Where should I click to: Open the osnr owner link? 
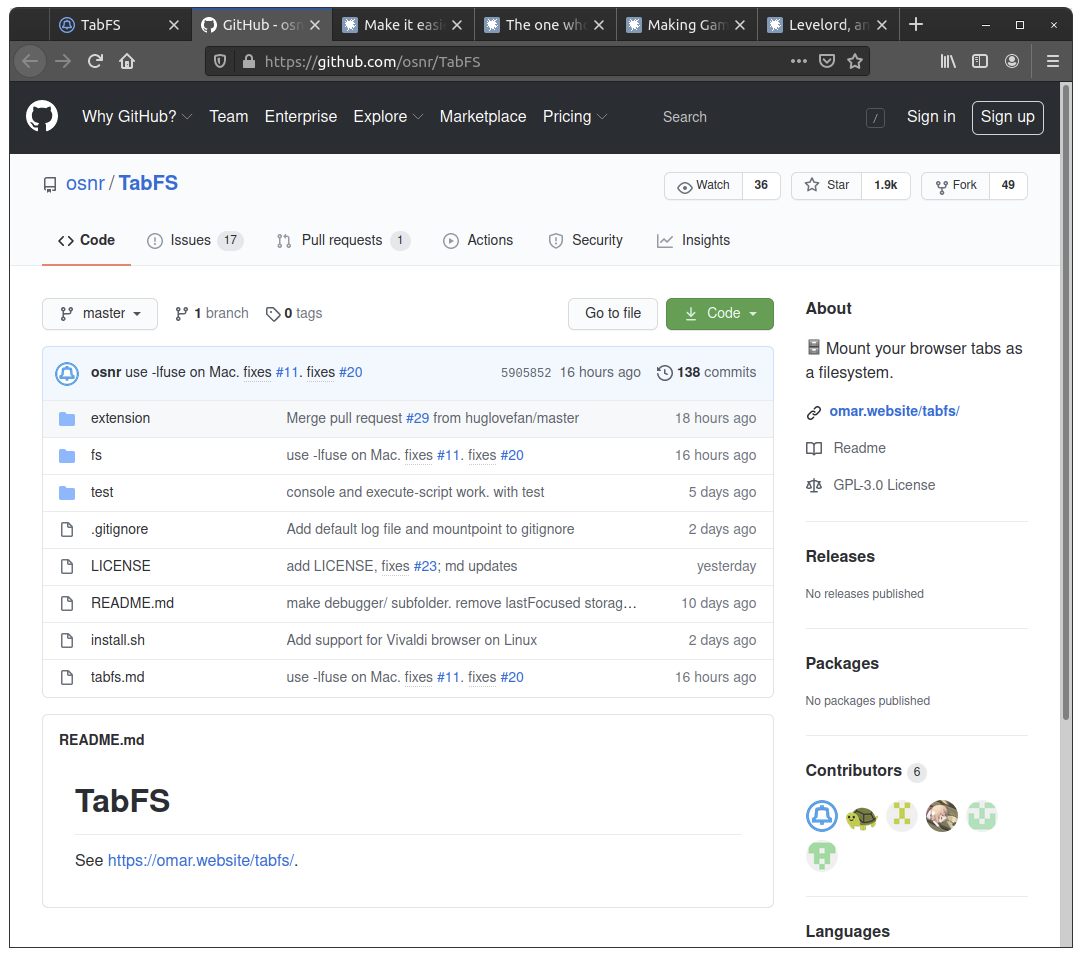[x=86, y=184]
